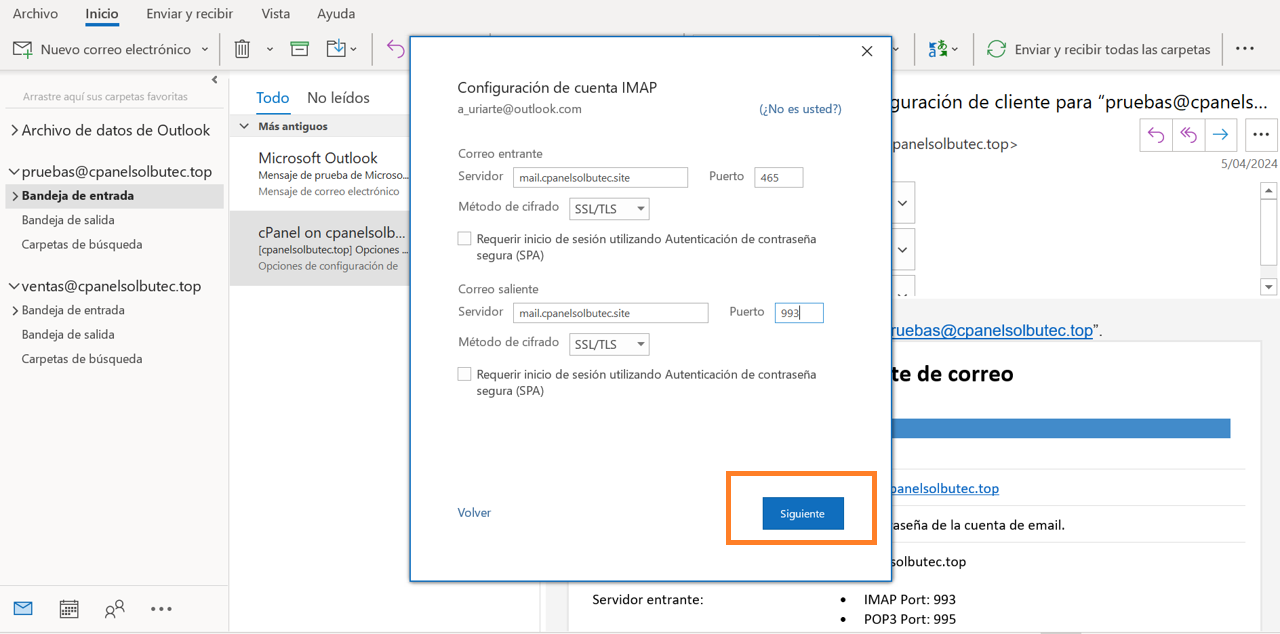This screenshot has height=634, width=1280.
Task: Click the Volver link
Action: pos(474,513)
